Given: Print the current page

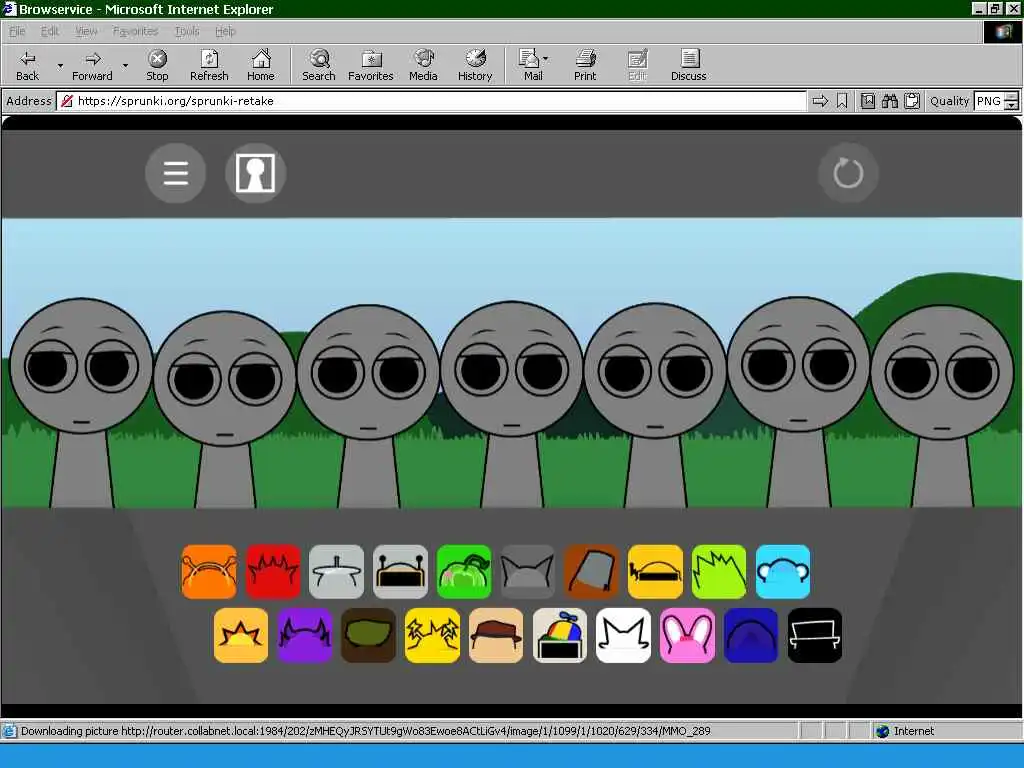Looking at the screenshot, I should point(585,65).
